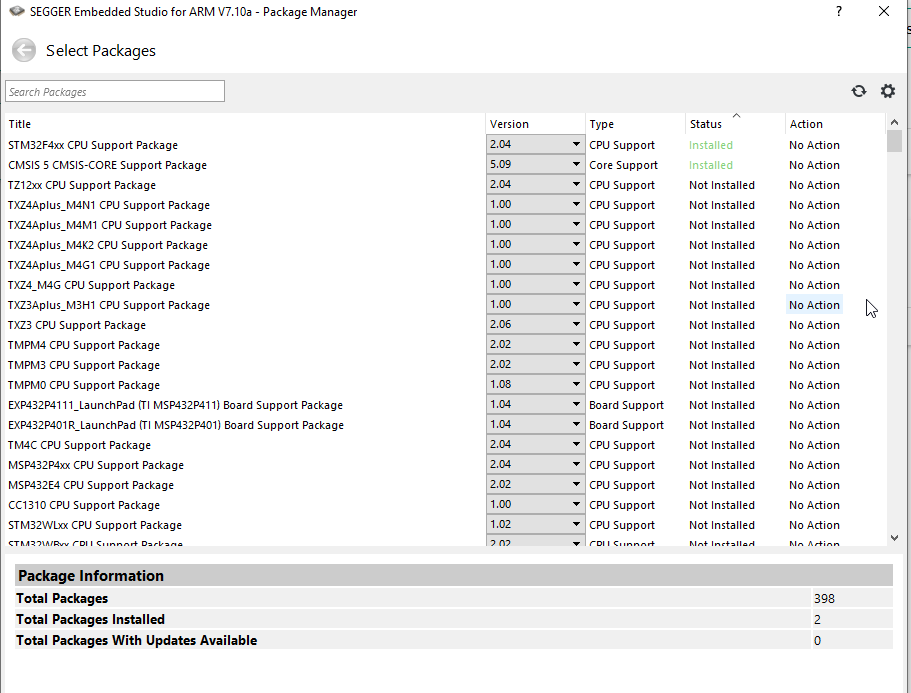Select TXZ3Aplus_M3H1 CPU Support Package title
911x693 pixels.
click(x=109, y=306)
